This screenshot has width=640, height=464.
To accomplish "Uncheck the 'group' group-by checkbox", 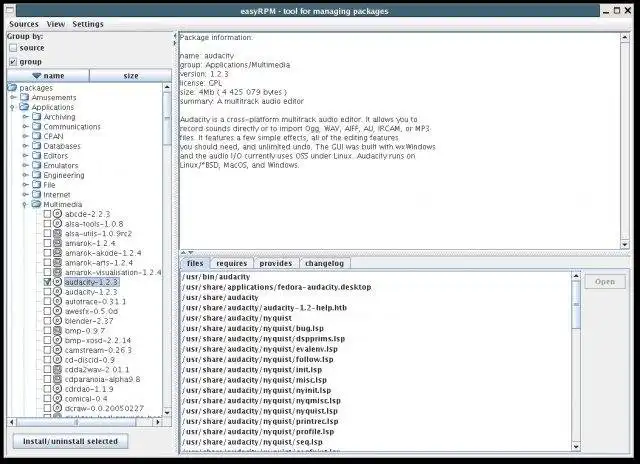I will [13, 62].
